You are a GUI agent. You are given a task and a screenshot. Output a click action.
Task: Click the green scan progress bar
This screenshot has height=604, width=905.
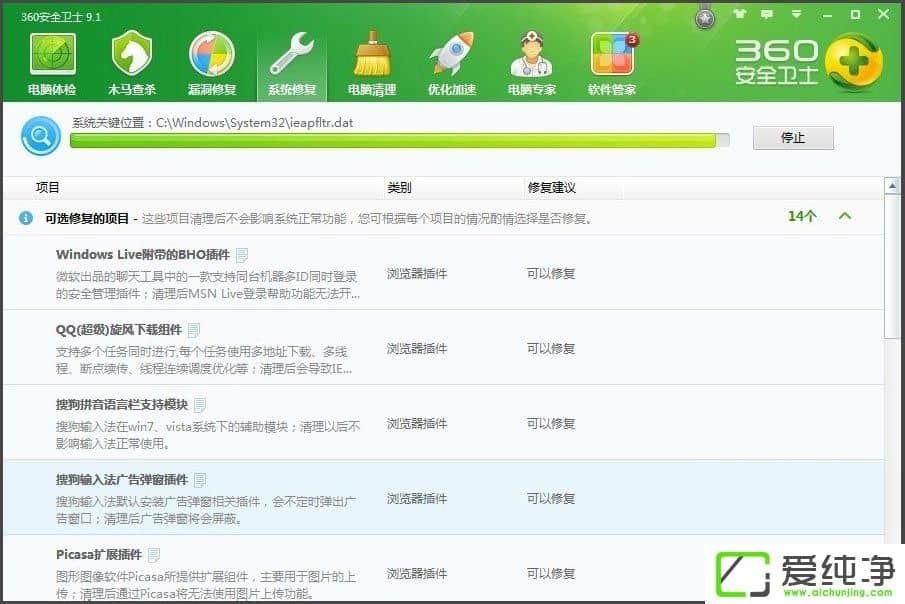(x=399, y=140)
